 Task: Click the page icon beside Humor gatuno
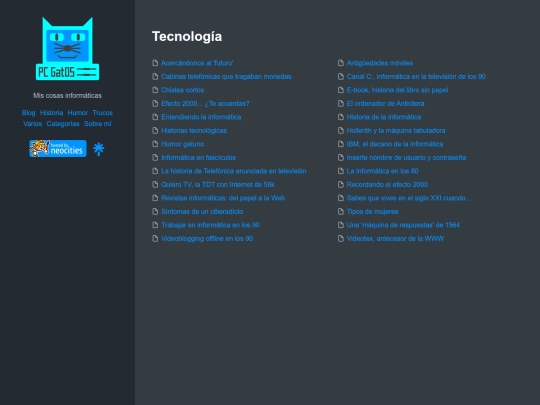(155, 144)
